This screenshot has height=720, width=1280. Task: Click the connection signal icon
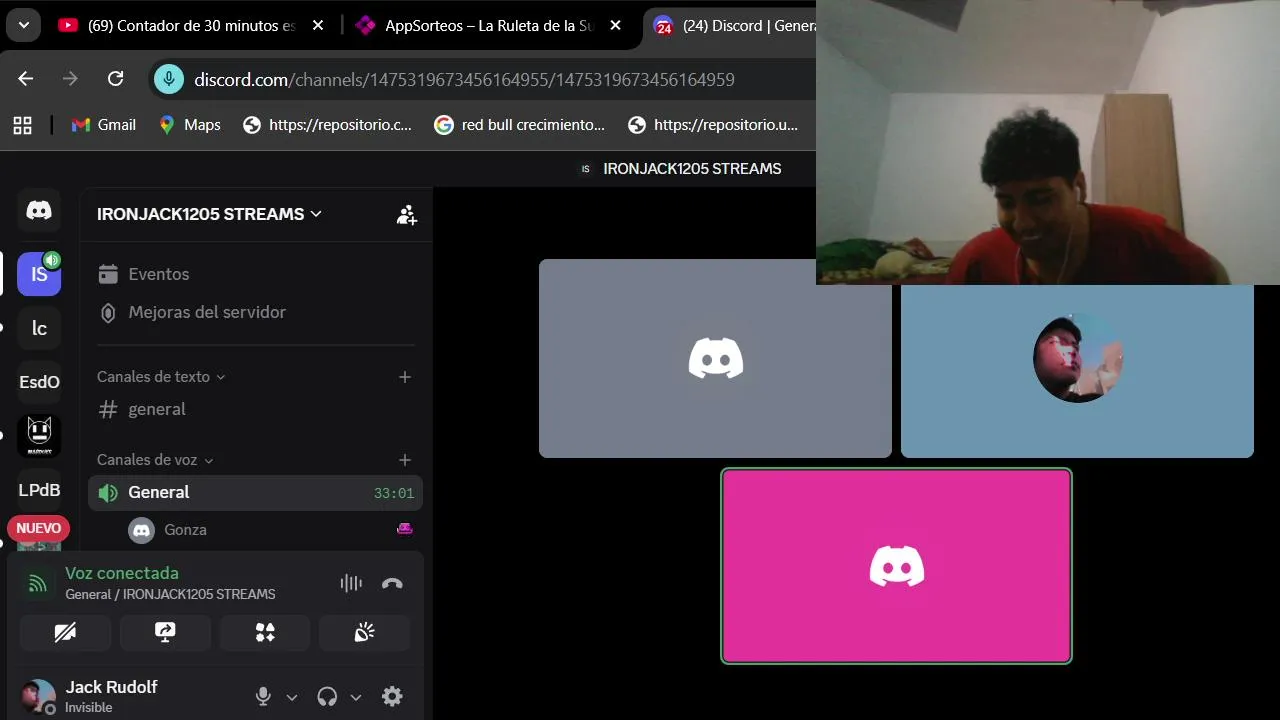point(37,584)
